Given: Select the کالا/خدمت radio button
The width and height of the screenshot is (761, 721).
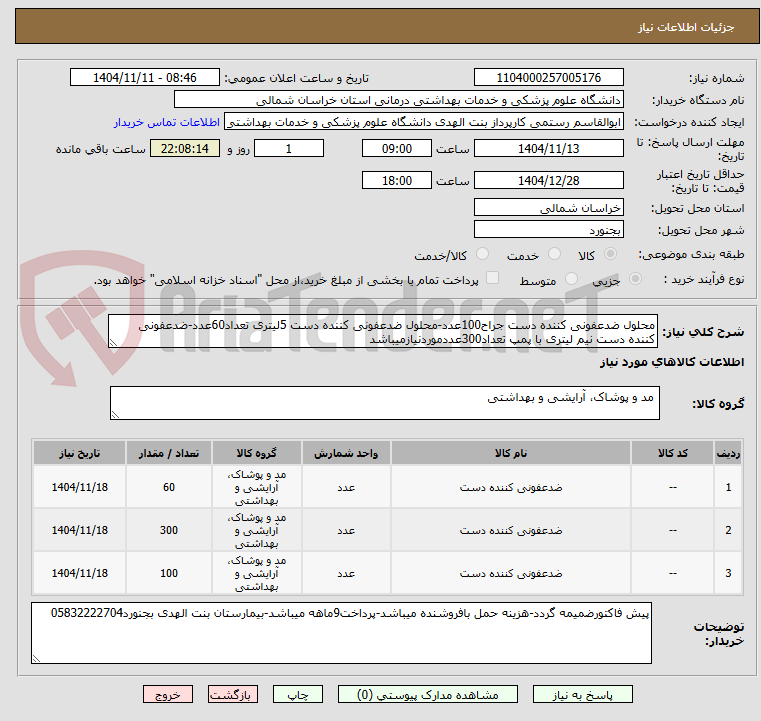Looking at the screenshot, I should [482, 254].
